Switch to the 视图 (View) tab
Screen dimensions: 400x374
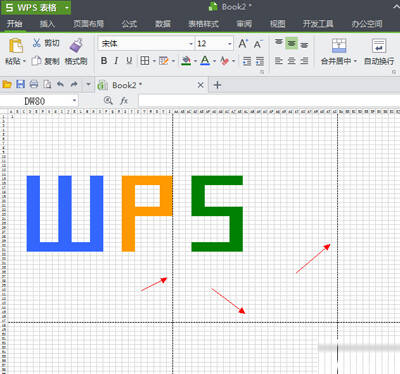click(x=277, y=24)
